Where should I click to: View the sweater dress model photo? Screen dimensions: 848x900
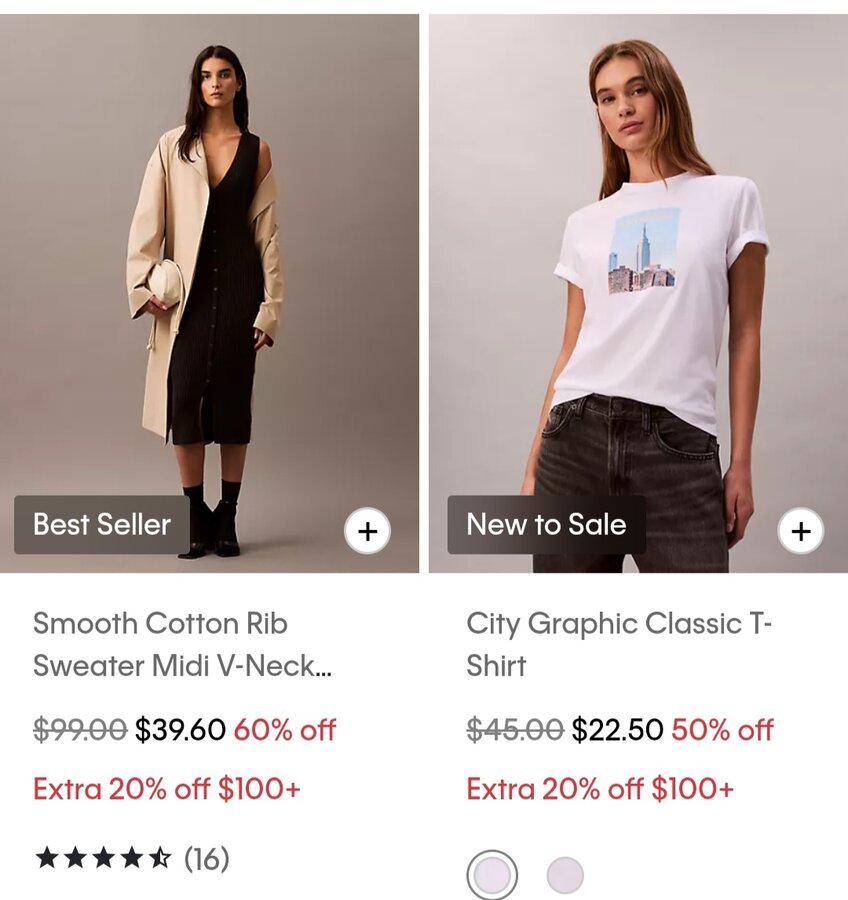(x=210, y=293)
